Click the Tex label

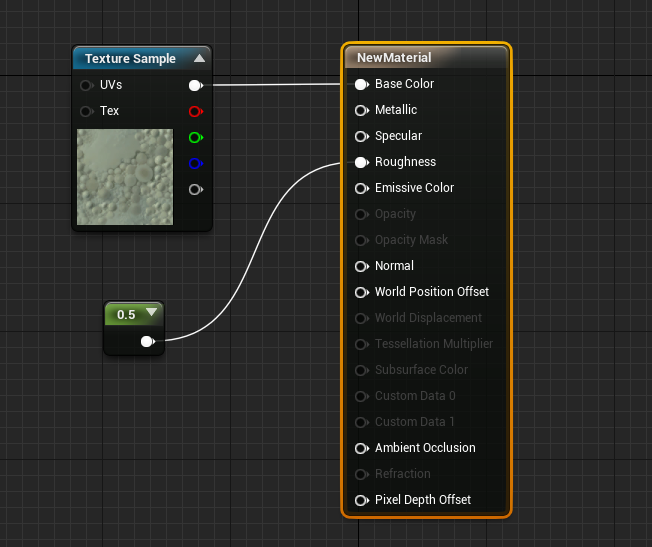point(109,111)
